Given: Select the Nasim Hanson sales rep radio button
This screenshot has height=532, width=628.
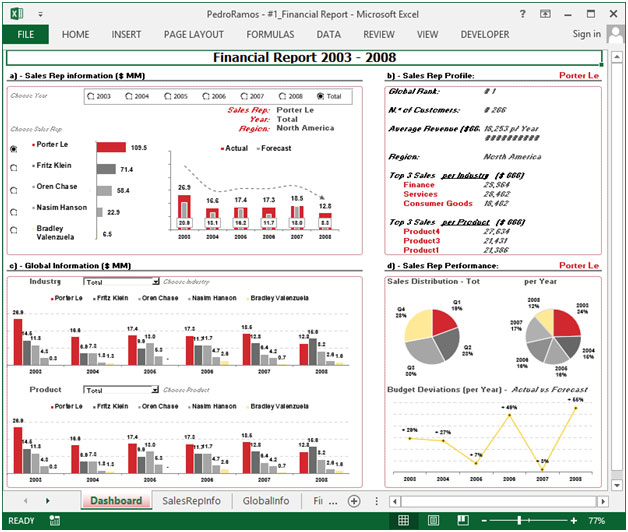Looking at the screenshot, I should 14,212.
